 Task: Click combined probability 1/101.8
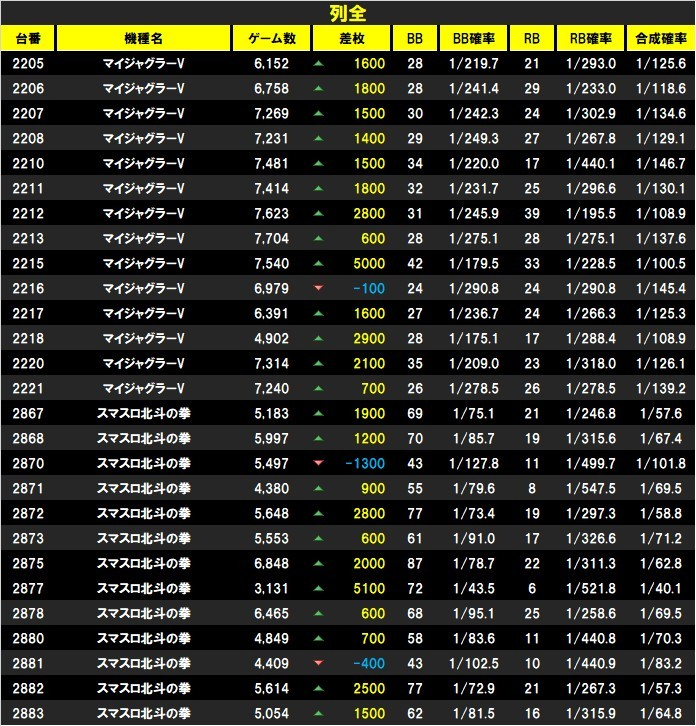click(661, 463)
